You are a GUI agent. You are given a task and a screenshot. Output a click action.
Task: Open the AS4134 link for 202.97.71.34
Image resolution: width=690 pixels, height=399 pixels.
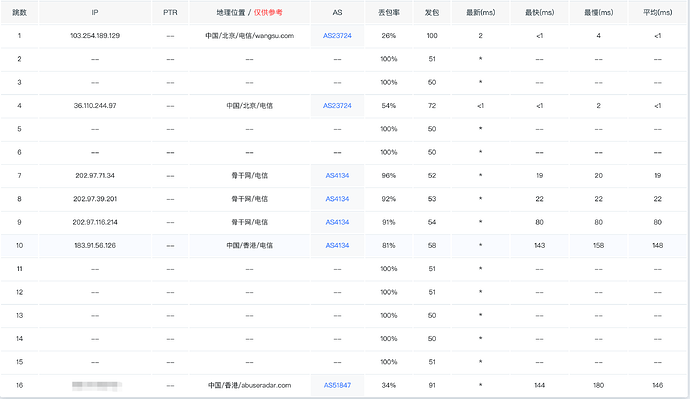pyautogui.click(x=337, y=176)
